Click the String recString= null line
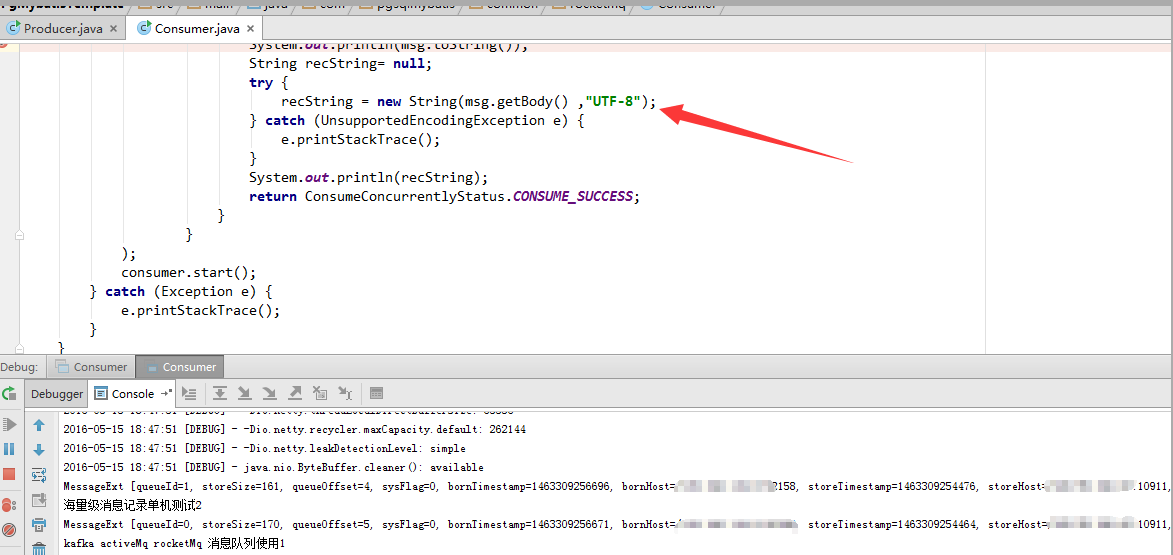 point(340,64)
